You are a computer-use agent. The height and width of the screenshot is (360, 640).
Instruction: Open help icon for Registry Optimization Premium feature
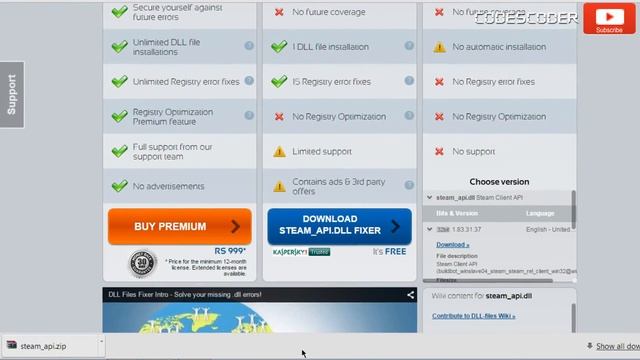click(x=249, y=116)
